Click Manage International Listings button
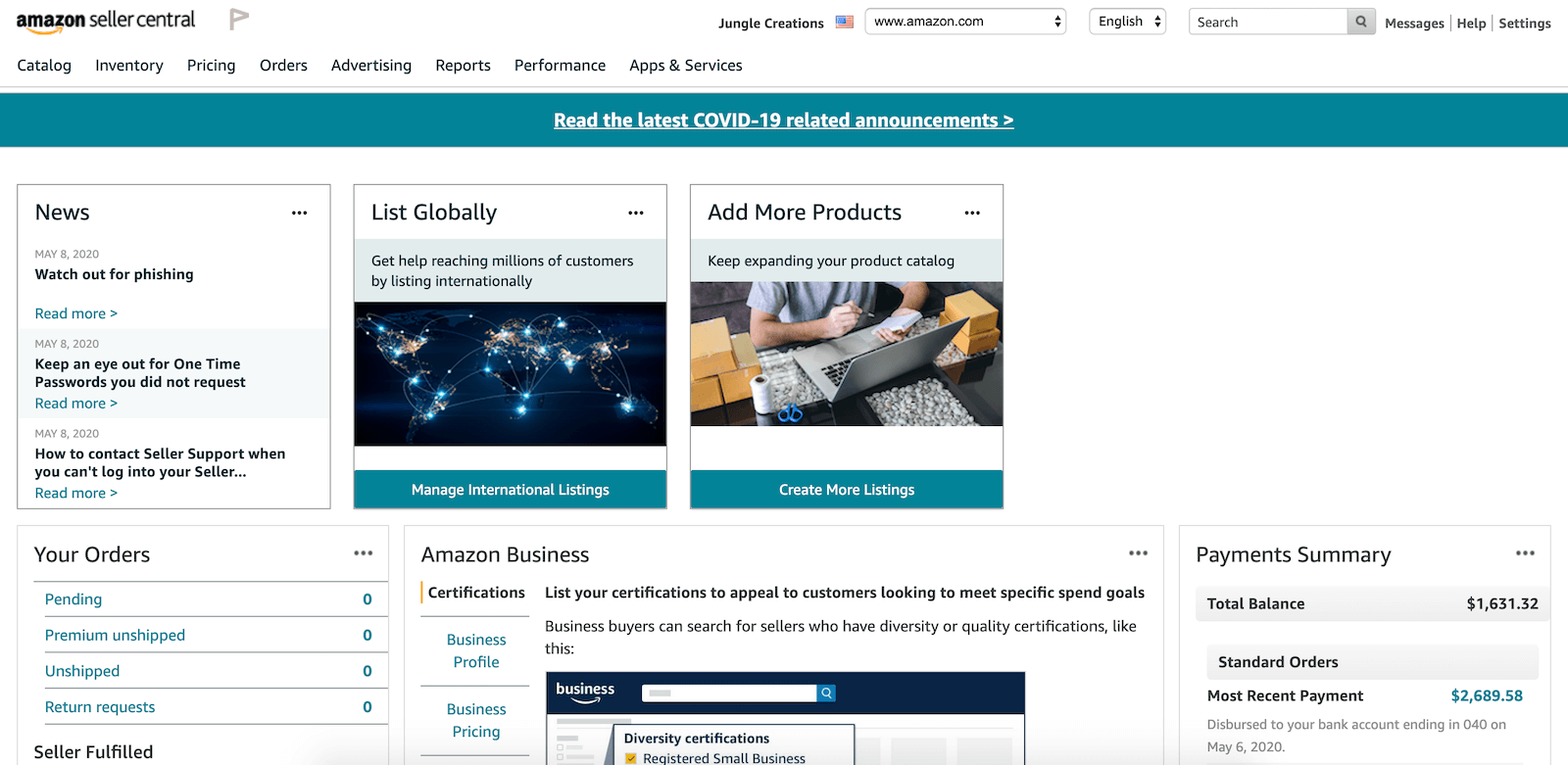 [x=510, y=490]
